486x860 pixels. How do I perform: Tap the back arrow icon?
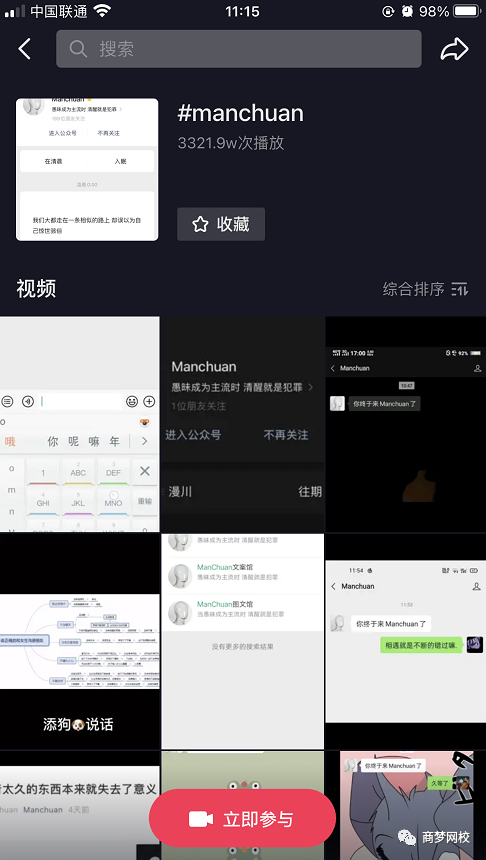[25, 49]
